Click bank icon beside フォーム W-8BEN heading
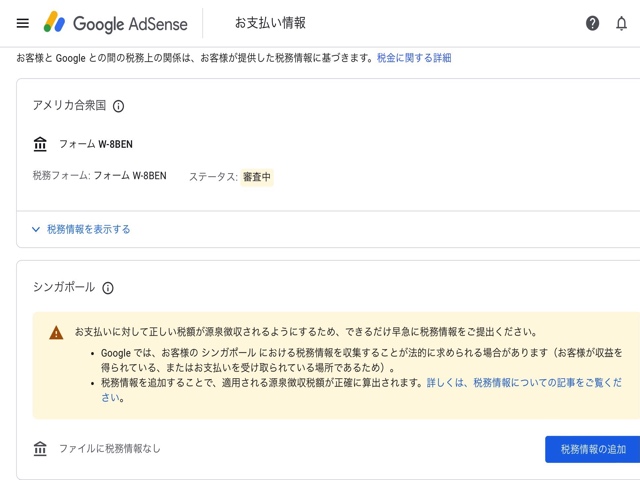Viewport: 640px width, 480px height. point(40,145)
